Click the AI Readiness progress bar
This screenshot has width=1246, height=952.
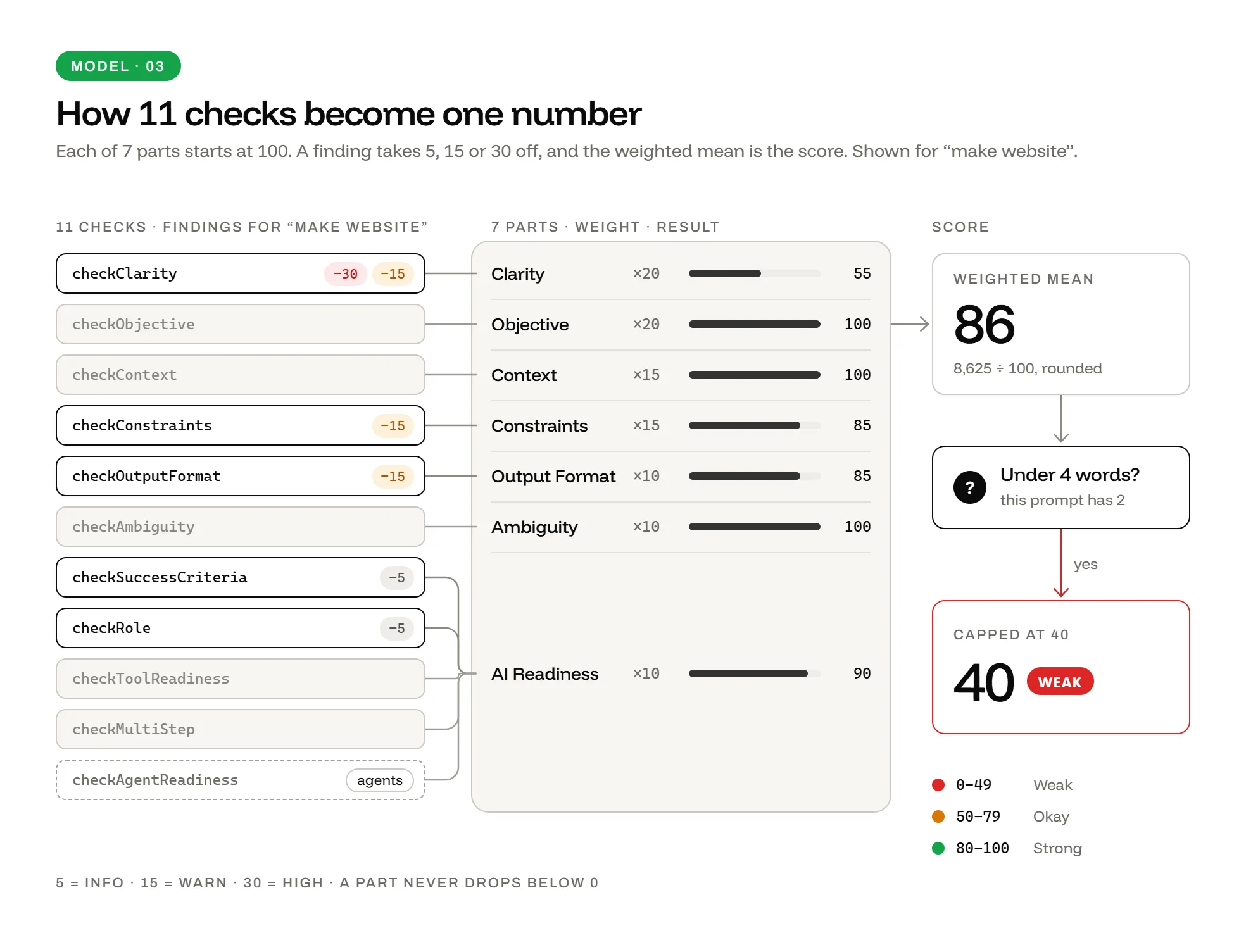tap(755, 673)
